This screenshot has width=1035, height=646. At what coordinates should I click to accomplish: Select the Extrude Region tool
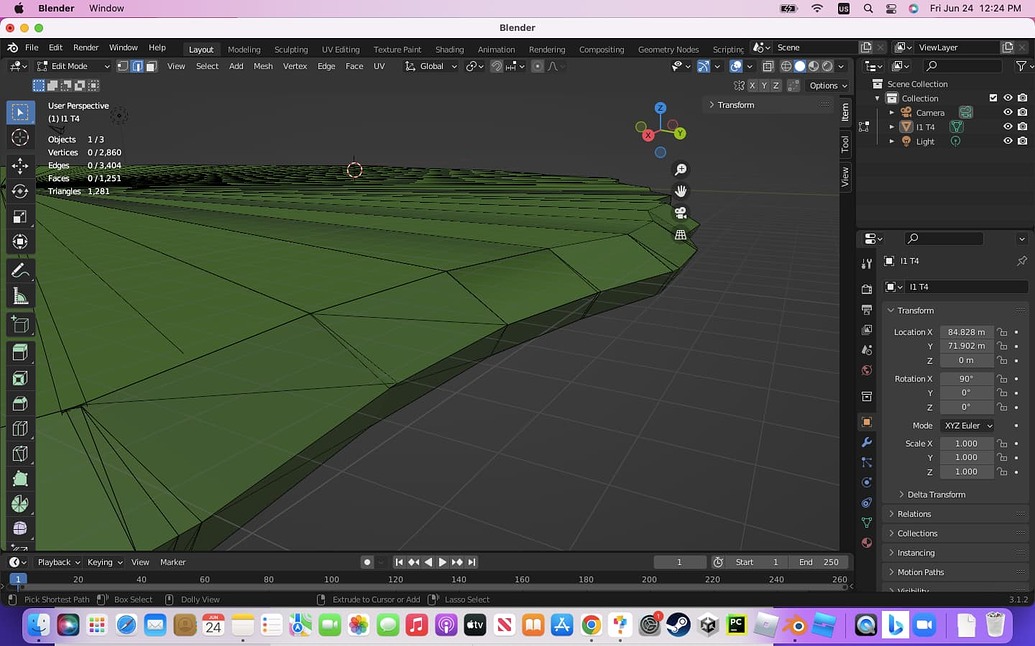coord(20,352)
